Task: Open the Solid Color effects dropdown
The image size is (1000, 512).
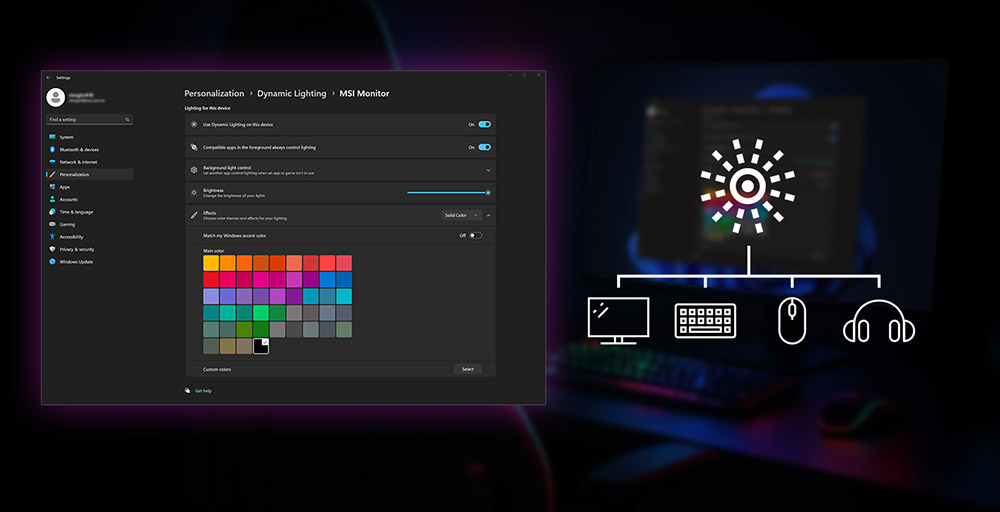Action: pos(461,216)
